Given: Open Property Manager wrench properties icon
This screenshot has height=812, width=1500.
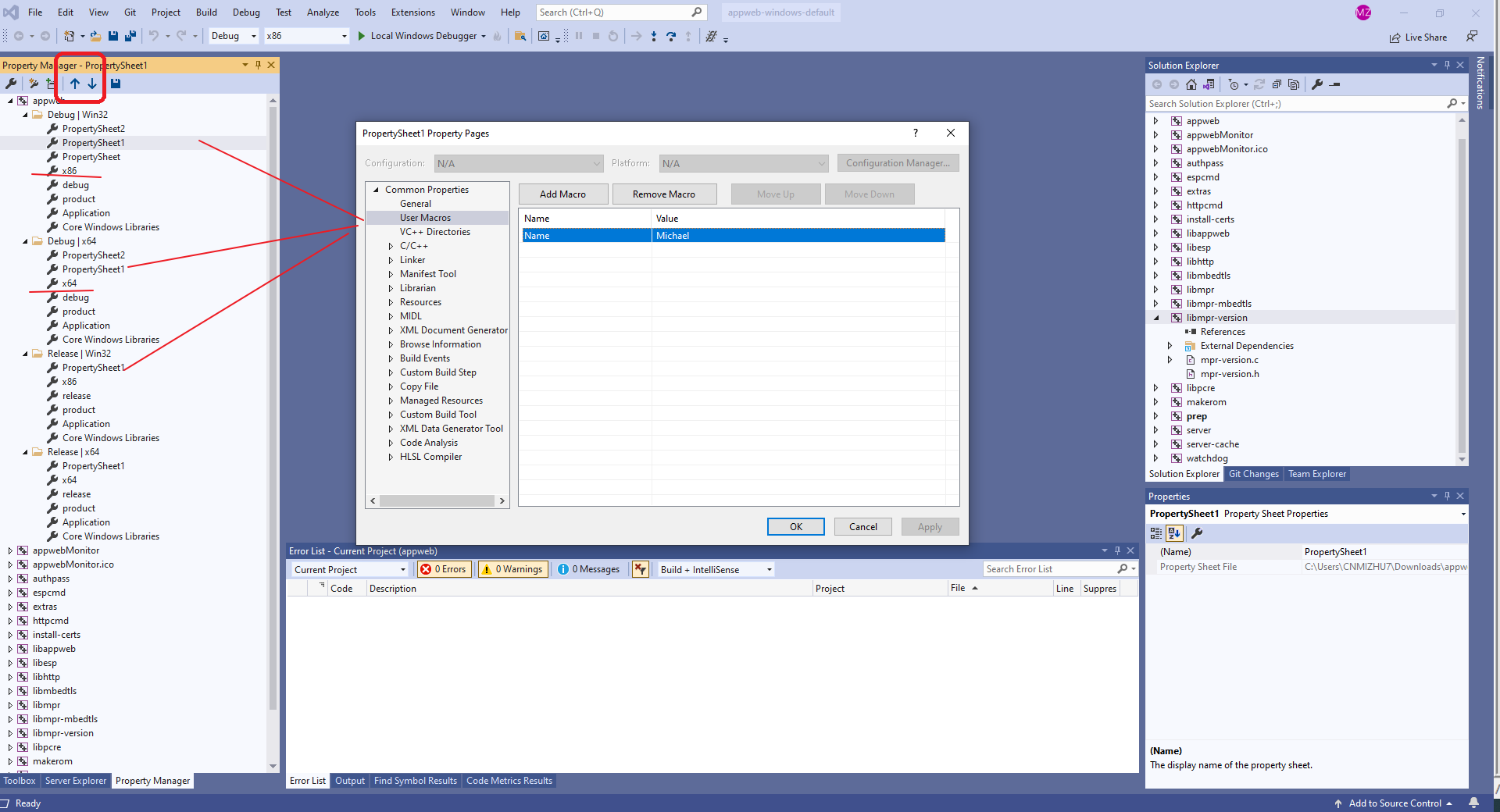Looking at the screenshot, I should click(11, 84).
